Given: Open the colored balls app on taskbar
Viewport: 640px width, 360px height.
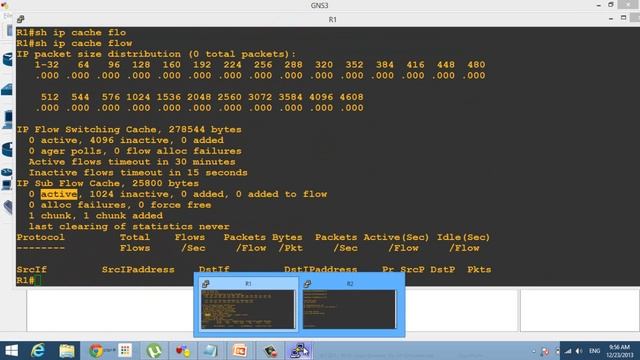Looking at the screenshot, I should (182, 351).
